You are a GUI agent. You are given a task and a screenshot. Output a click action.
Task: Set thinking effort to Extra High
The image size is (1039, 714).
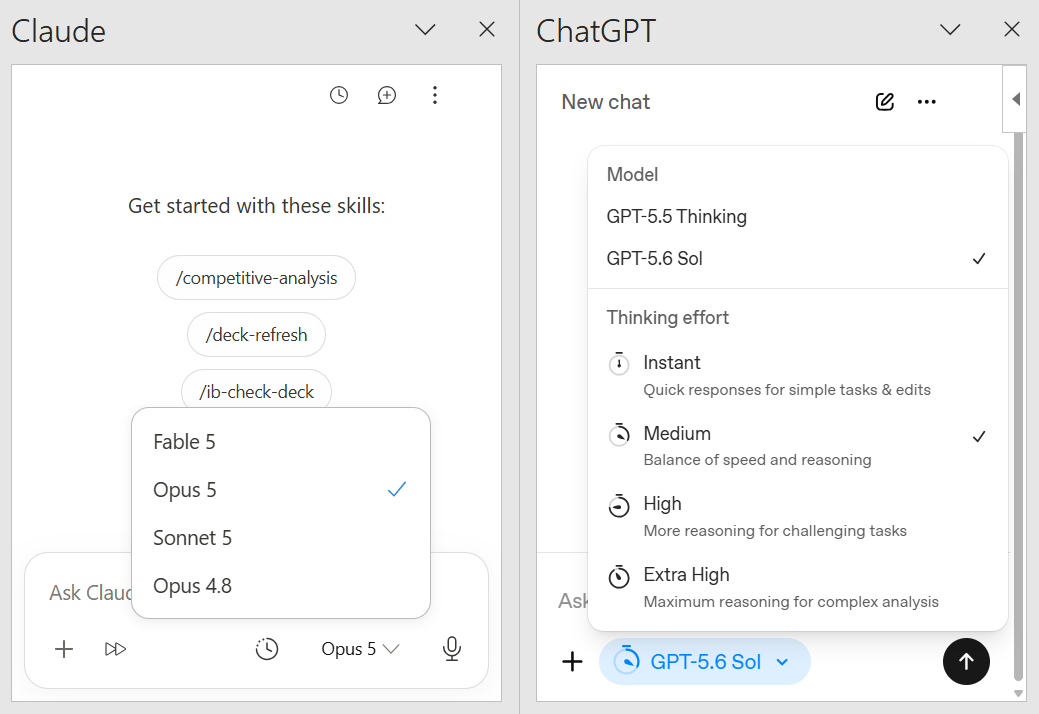797,587
